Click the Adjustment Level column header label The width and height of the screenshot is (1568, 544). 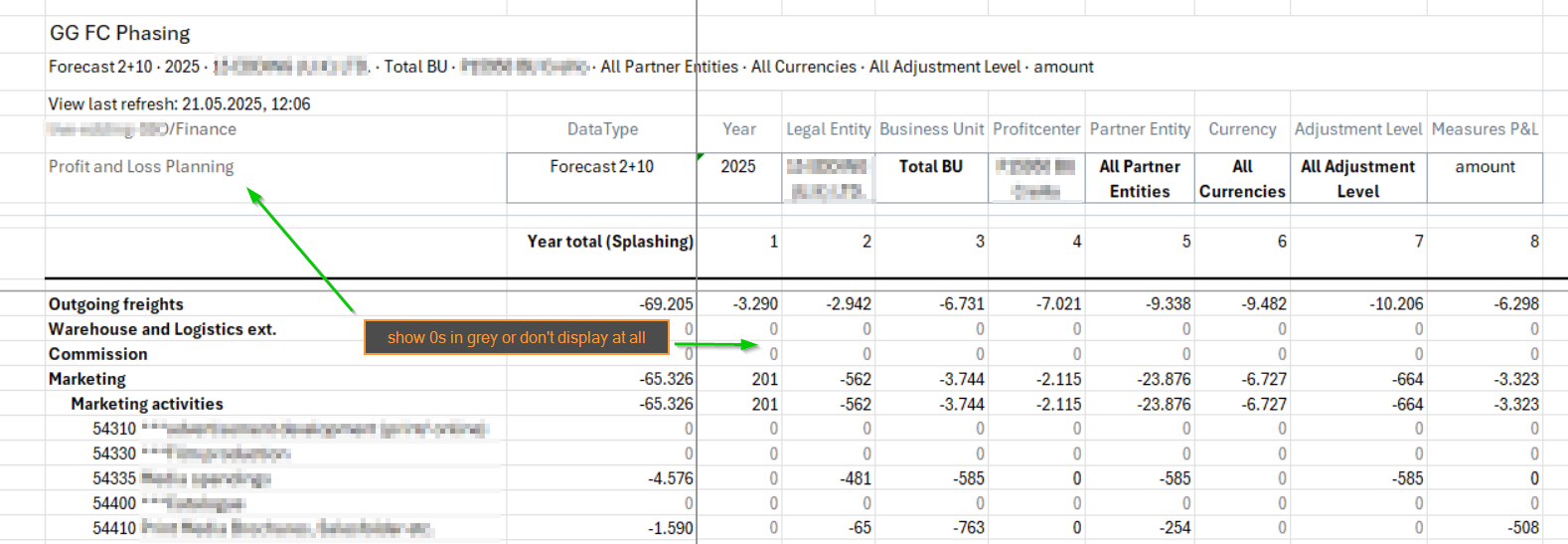click(x=1357, y=129)
